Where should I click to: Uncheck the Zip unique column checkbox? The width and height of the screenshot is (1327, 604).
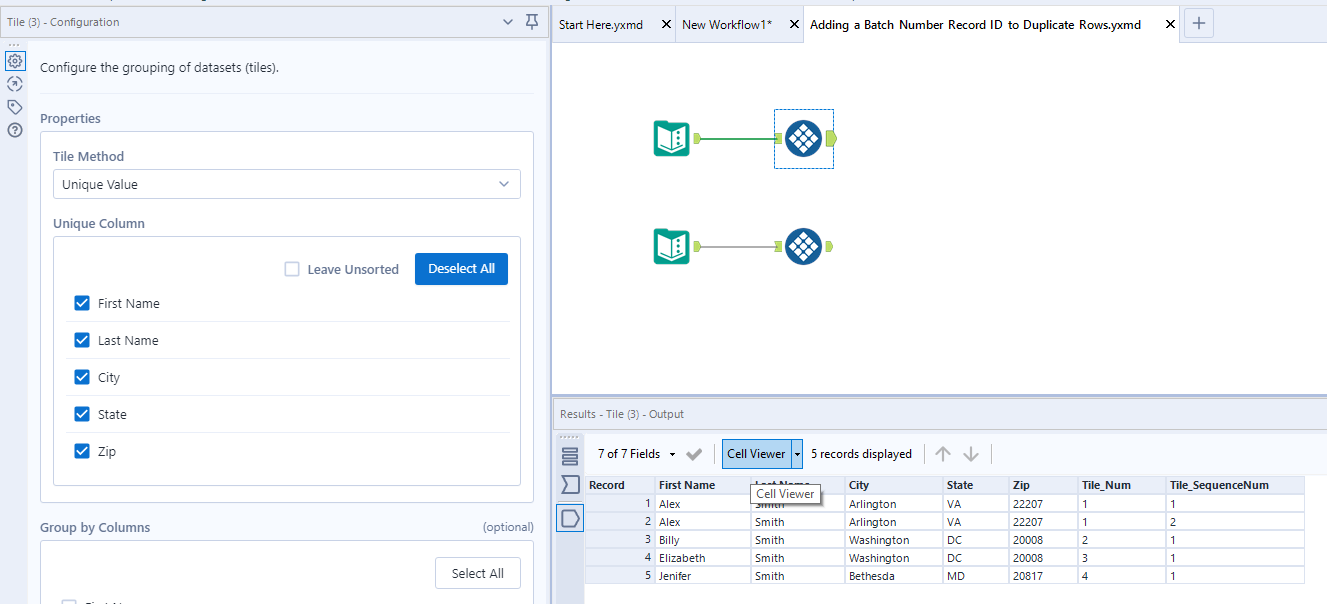pyautogui.click(x=82, y=451)
